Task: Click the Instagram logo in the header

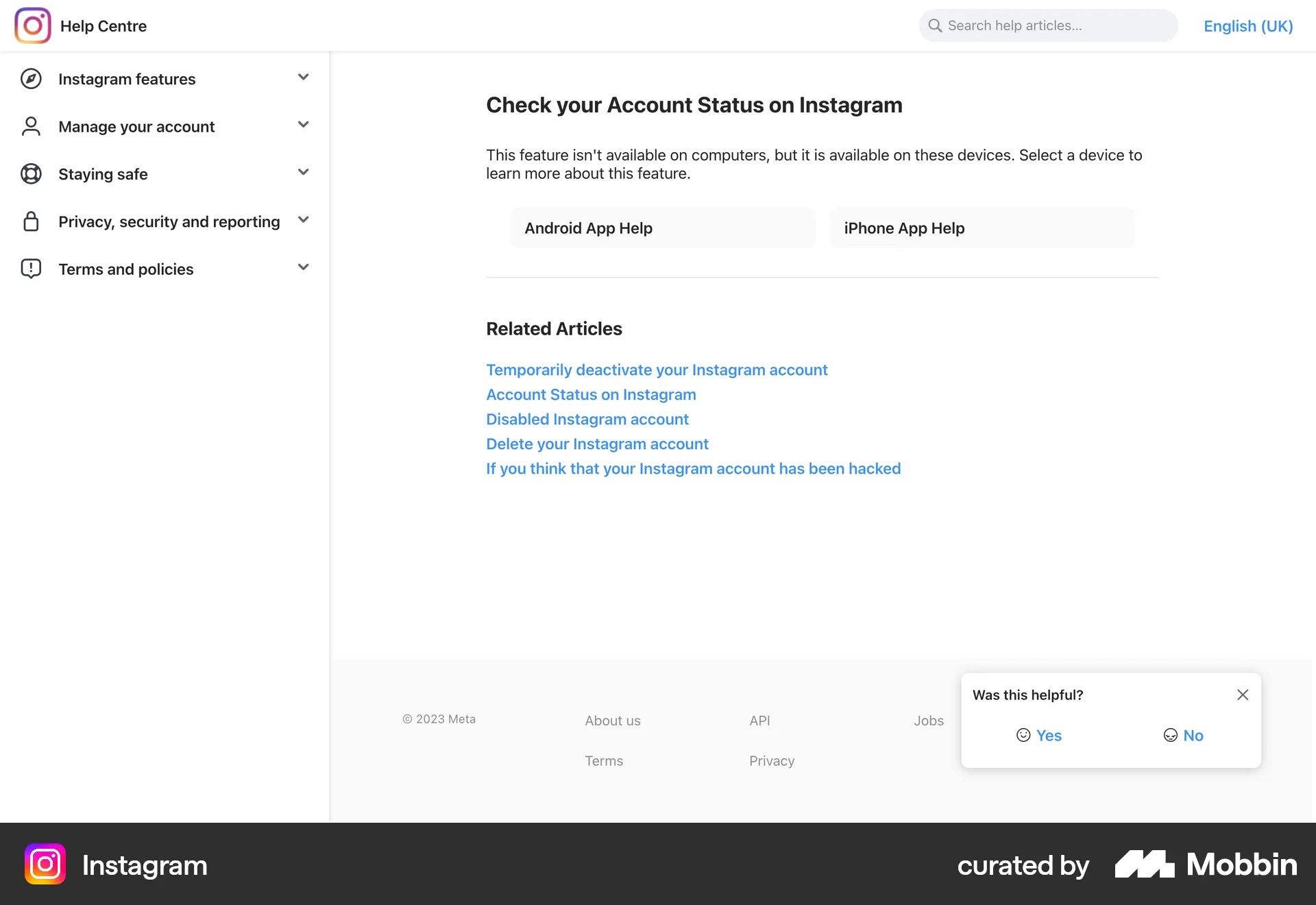Action: 32,25
